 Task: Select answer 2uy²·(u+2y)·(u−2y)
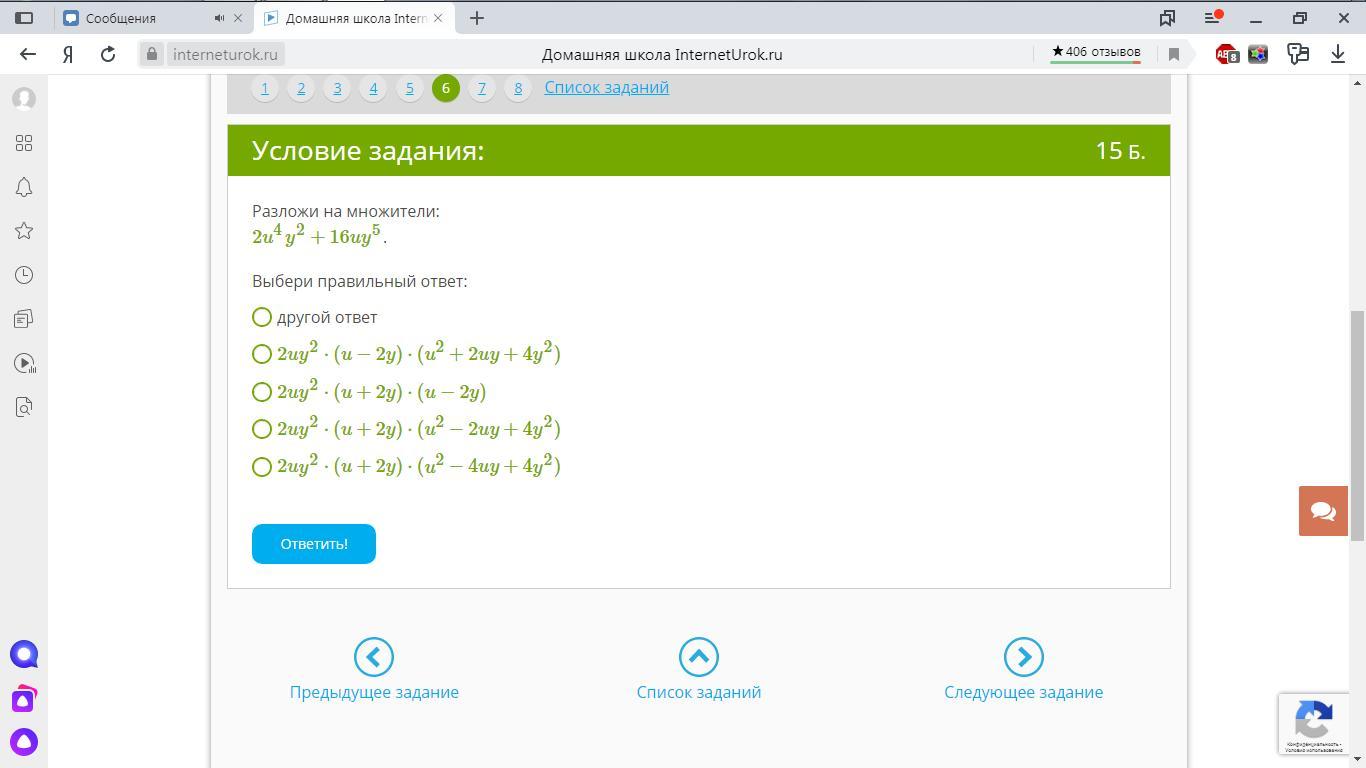point(262,392)
